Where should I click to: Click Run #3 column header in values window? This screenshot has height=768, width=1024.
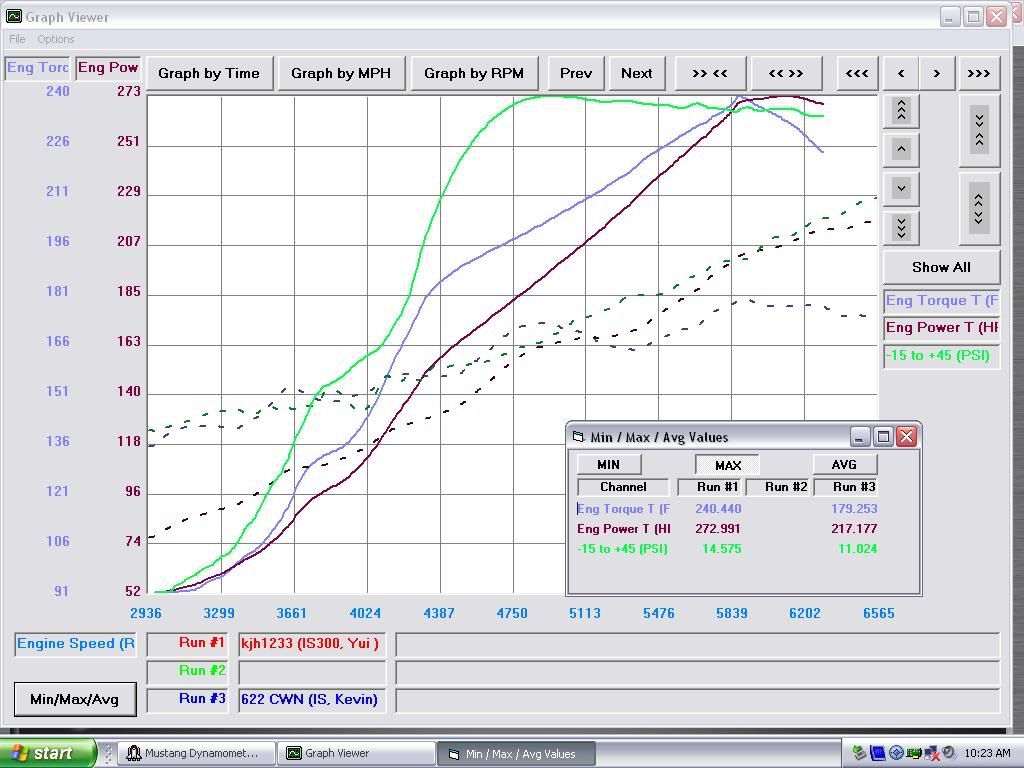845,487
